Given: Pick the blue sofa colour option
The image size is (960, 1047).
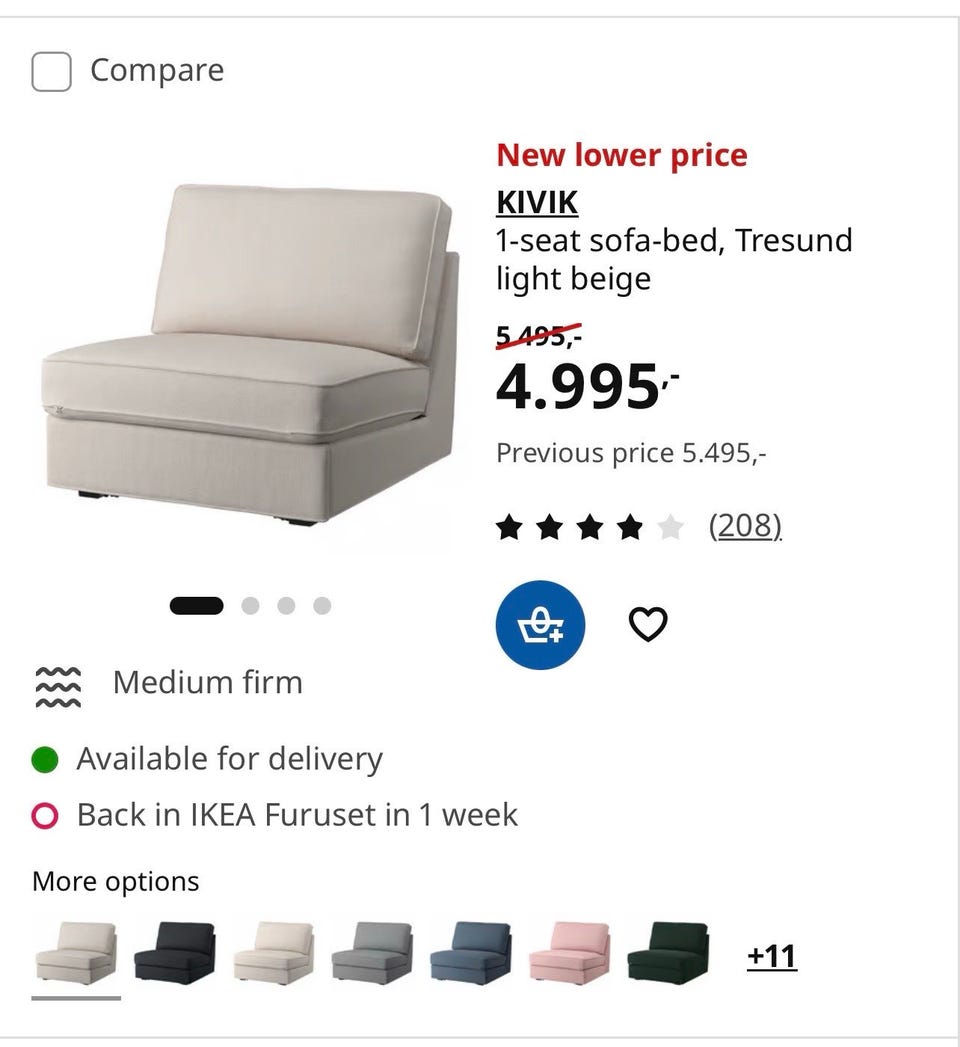Looking at the screenshot, I should (x=471, y=953).
